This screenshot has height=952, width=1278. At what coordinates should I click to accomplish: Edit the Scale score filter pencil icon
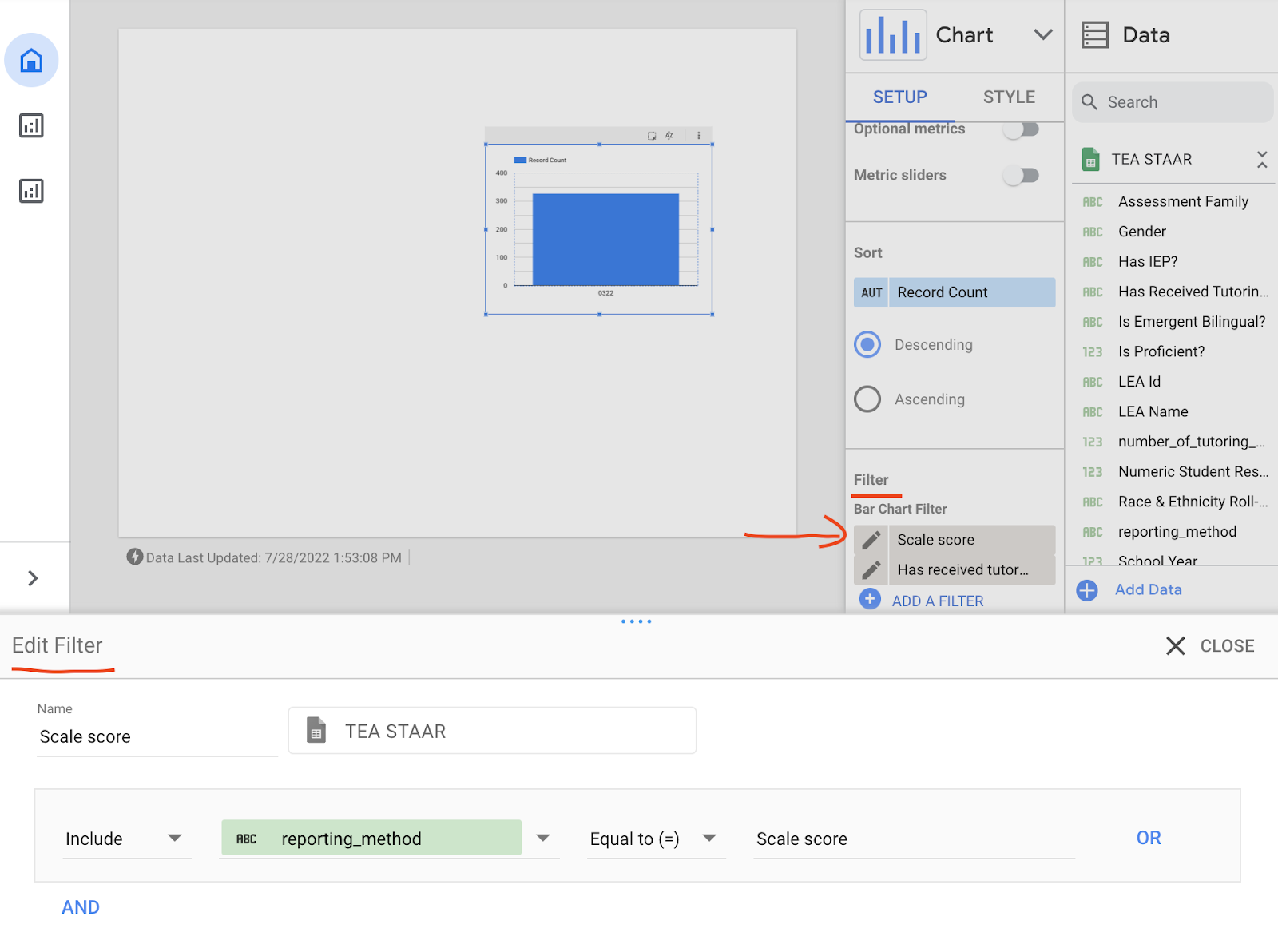point(871,540)
